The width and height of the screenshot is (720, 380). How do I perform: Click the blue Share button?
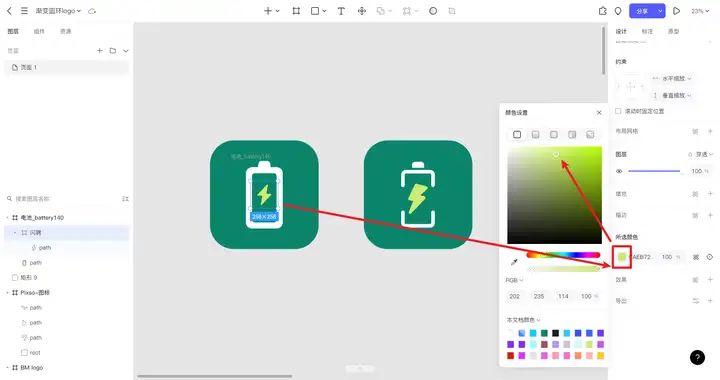pyautogui.click(x=642, y=11)
